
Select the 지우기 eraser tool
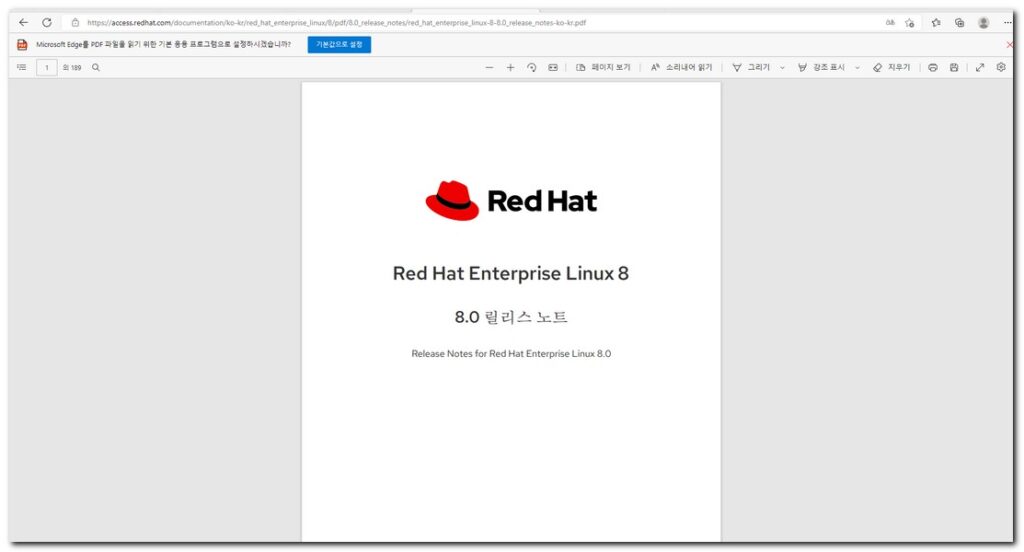pos(891,67)
